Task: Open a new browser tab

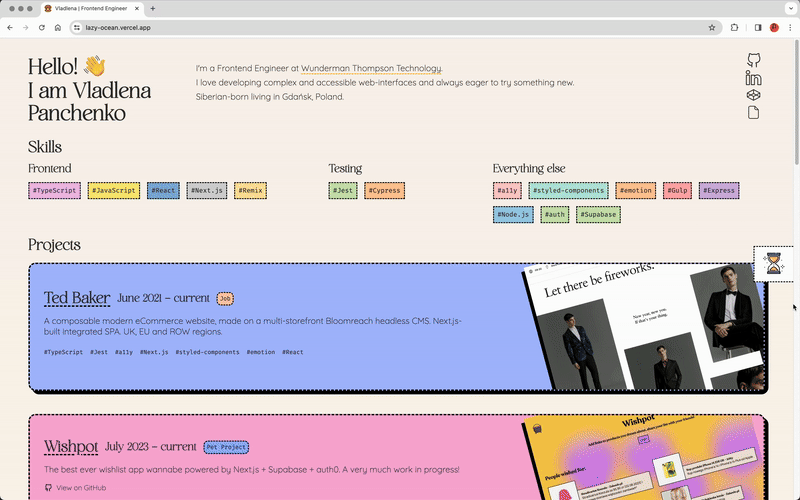Action: [x=152, y=8]
